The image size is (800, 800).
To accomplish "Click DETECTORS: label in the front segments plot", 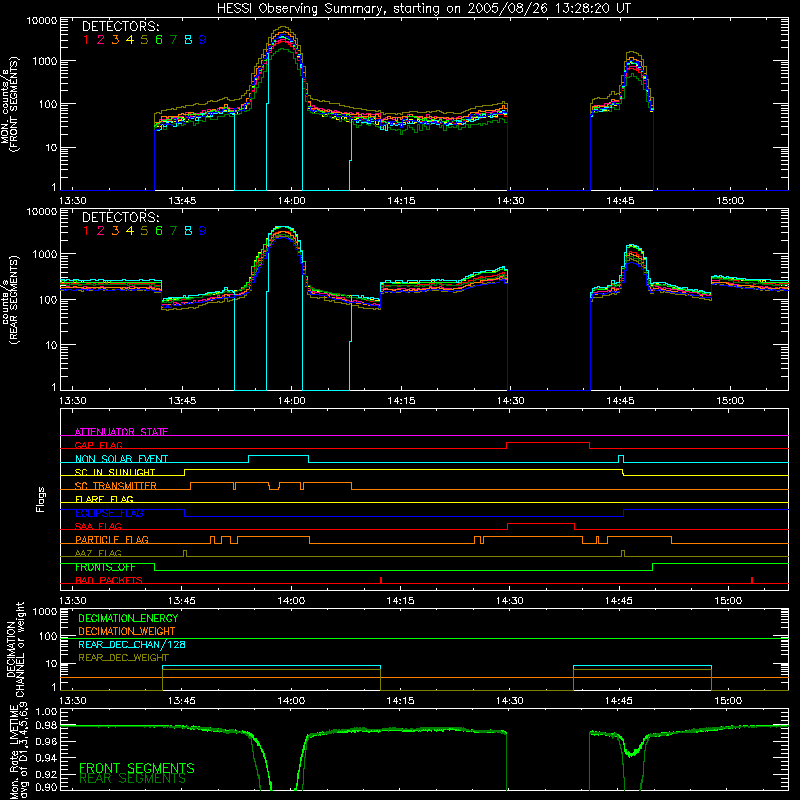I will click(120, 26).
